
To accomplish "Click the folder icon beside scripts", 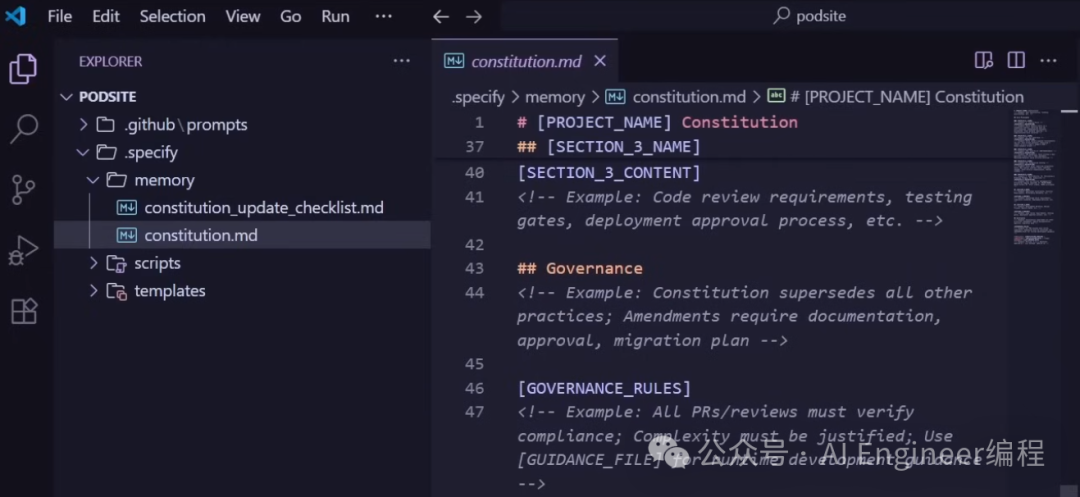I will coord(116,263).
